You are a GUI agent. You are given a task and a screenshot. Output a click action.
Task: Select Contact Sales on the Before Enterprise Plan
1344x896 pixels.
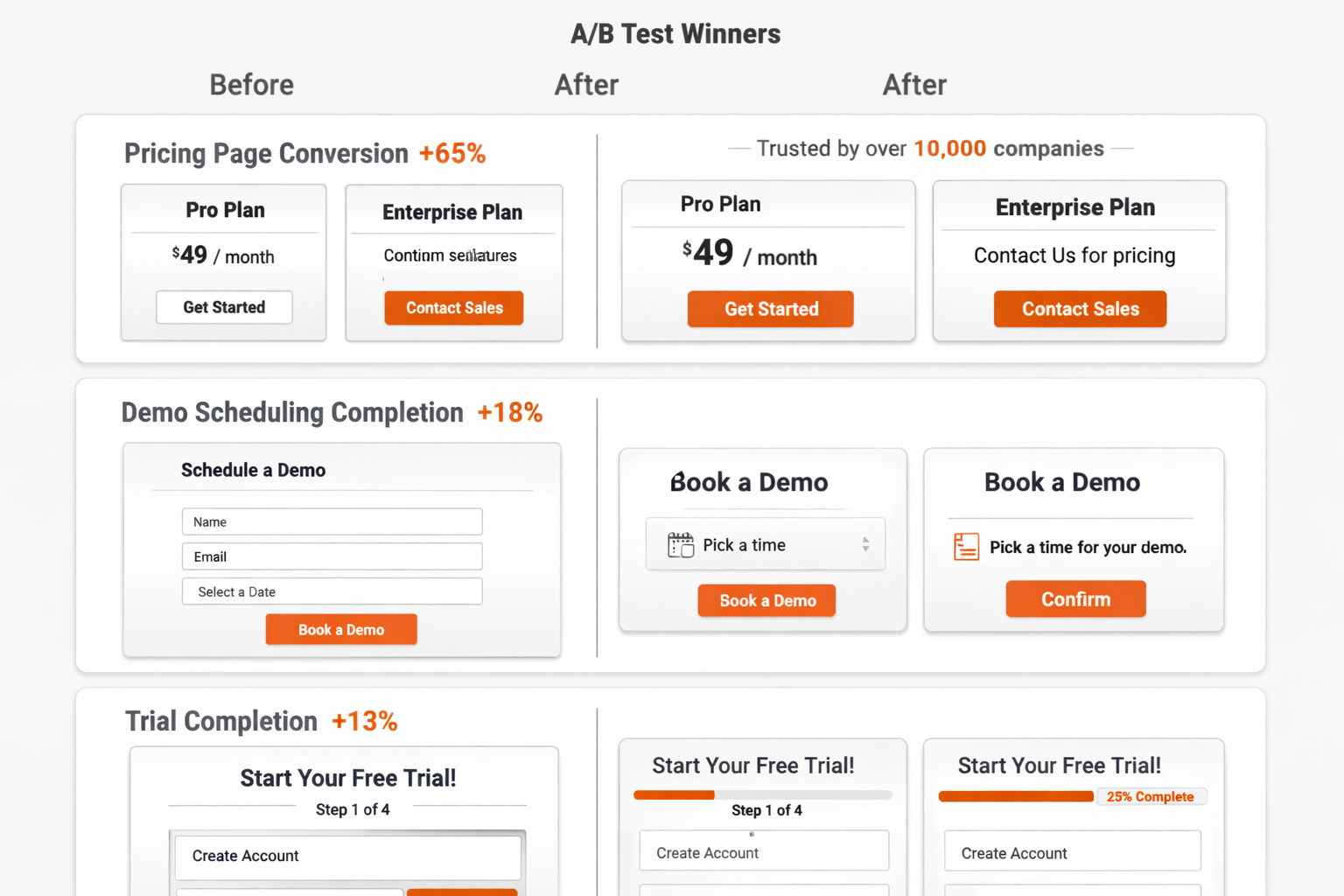click(453, 308)
